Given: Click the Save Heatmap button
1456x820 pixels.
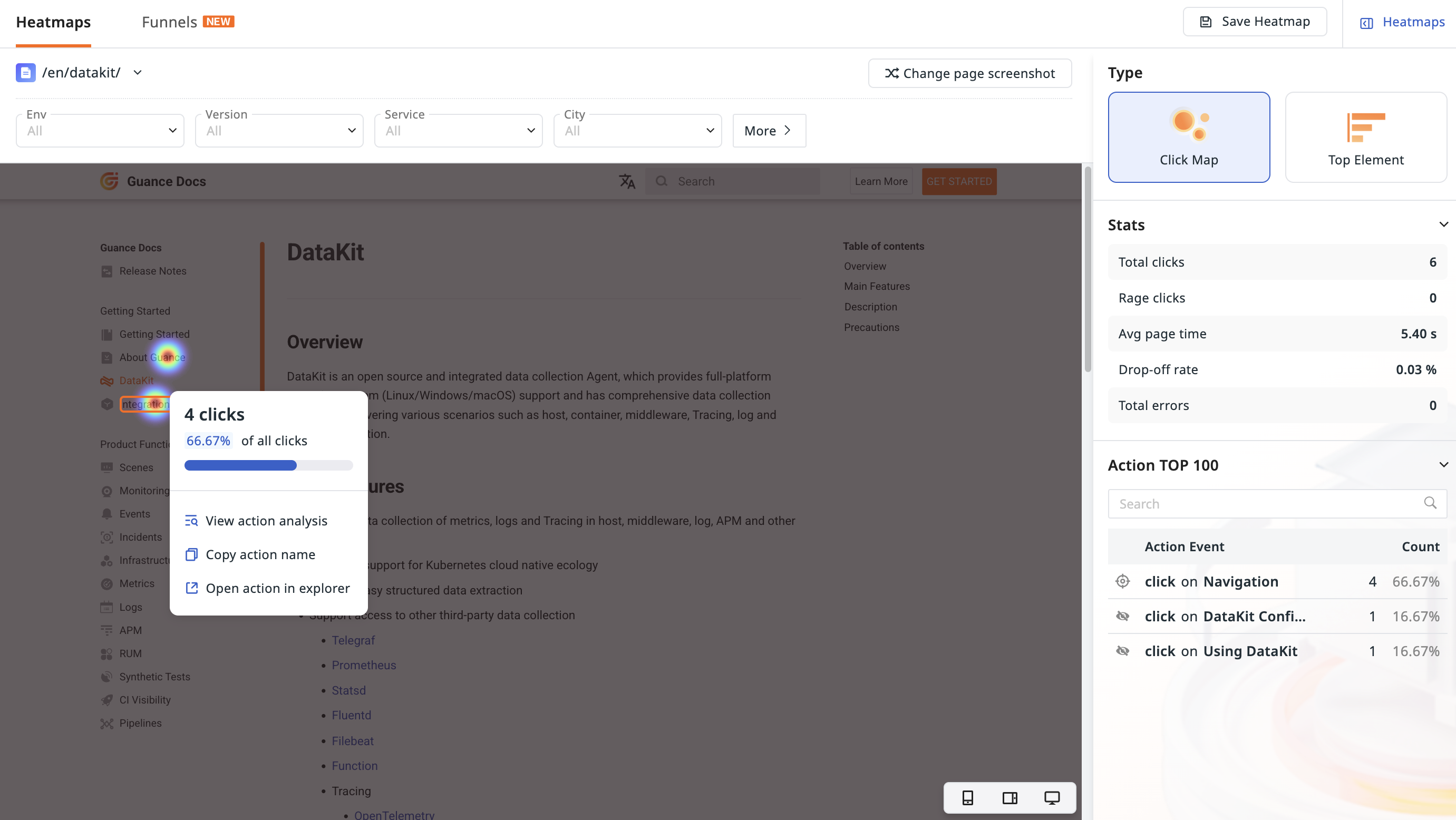Looking at the screenshot, I should 1255,22.
